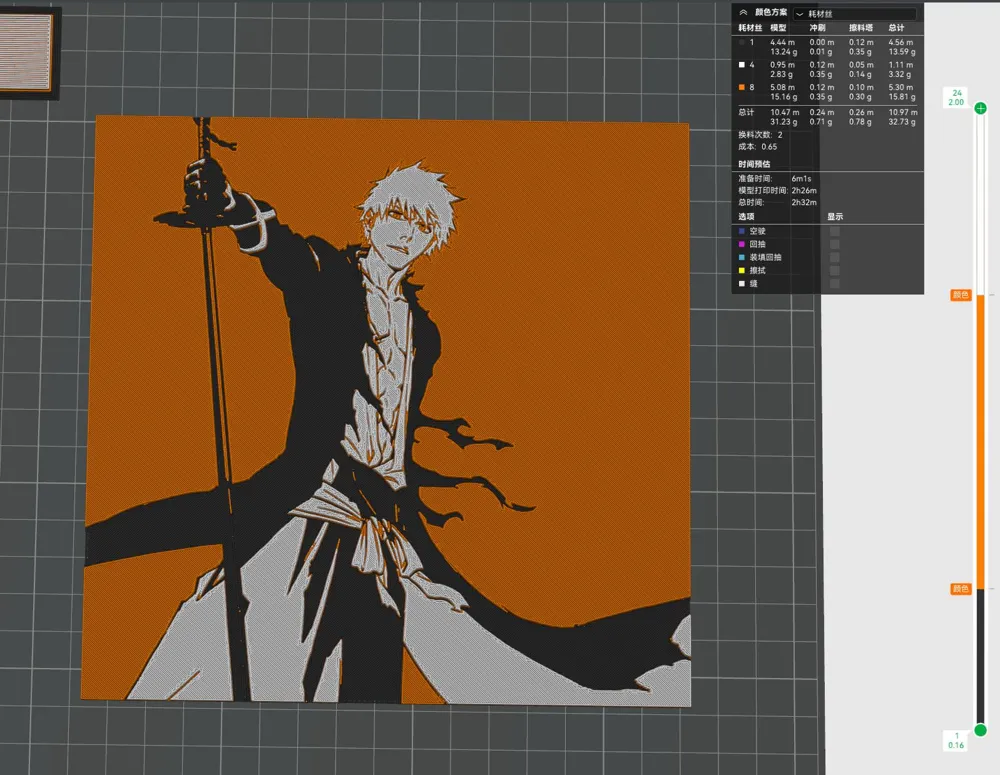Click filament 1 total 13.59 g
1000x775 pixels.
coord(902,52)
